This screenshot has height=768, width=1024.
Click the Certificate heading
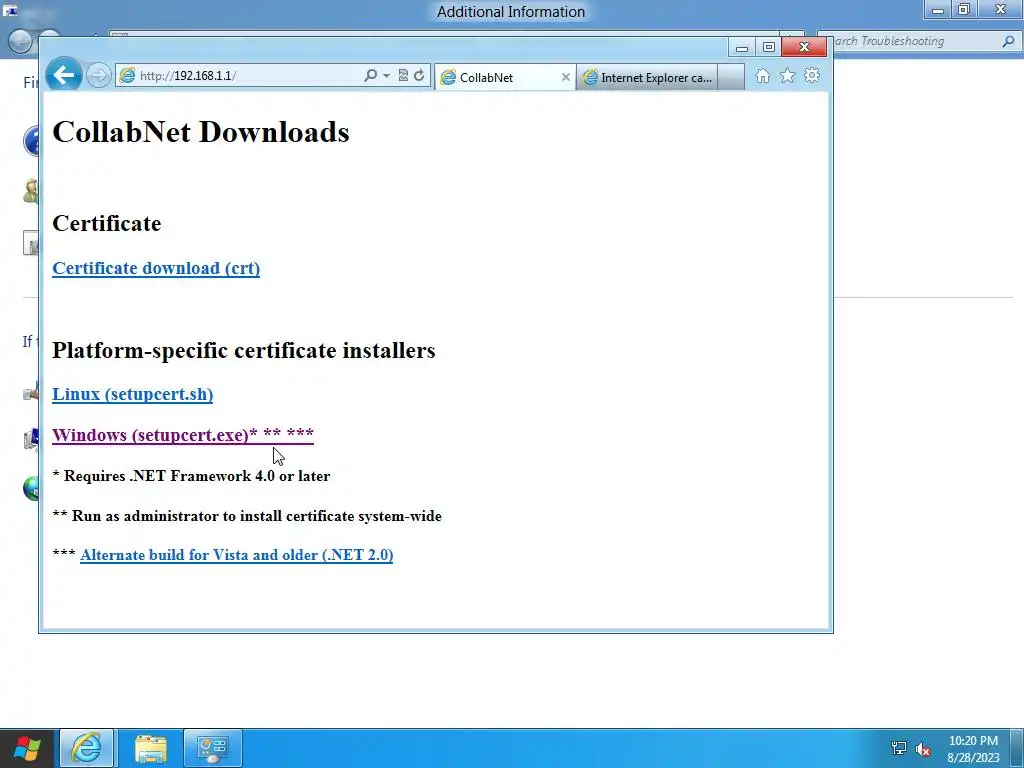[106, 223]
